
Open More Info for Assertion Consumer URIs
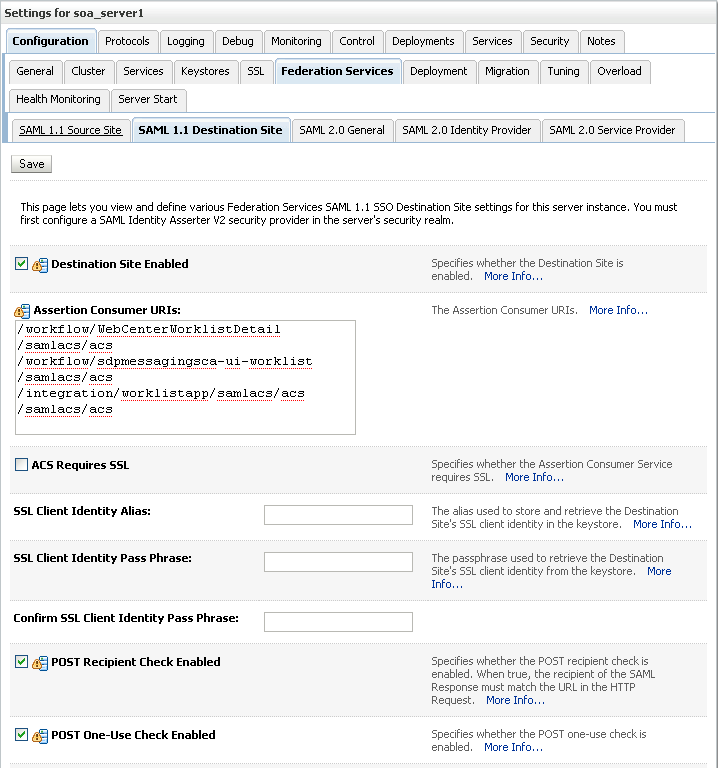[618, 310]
